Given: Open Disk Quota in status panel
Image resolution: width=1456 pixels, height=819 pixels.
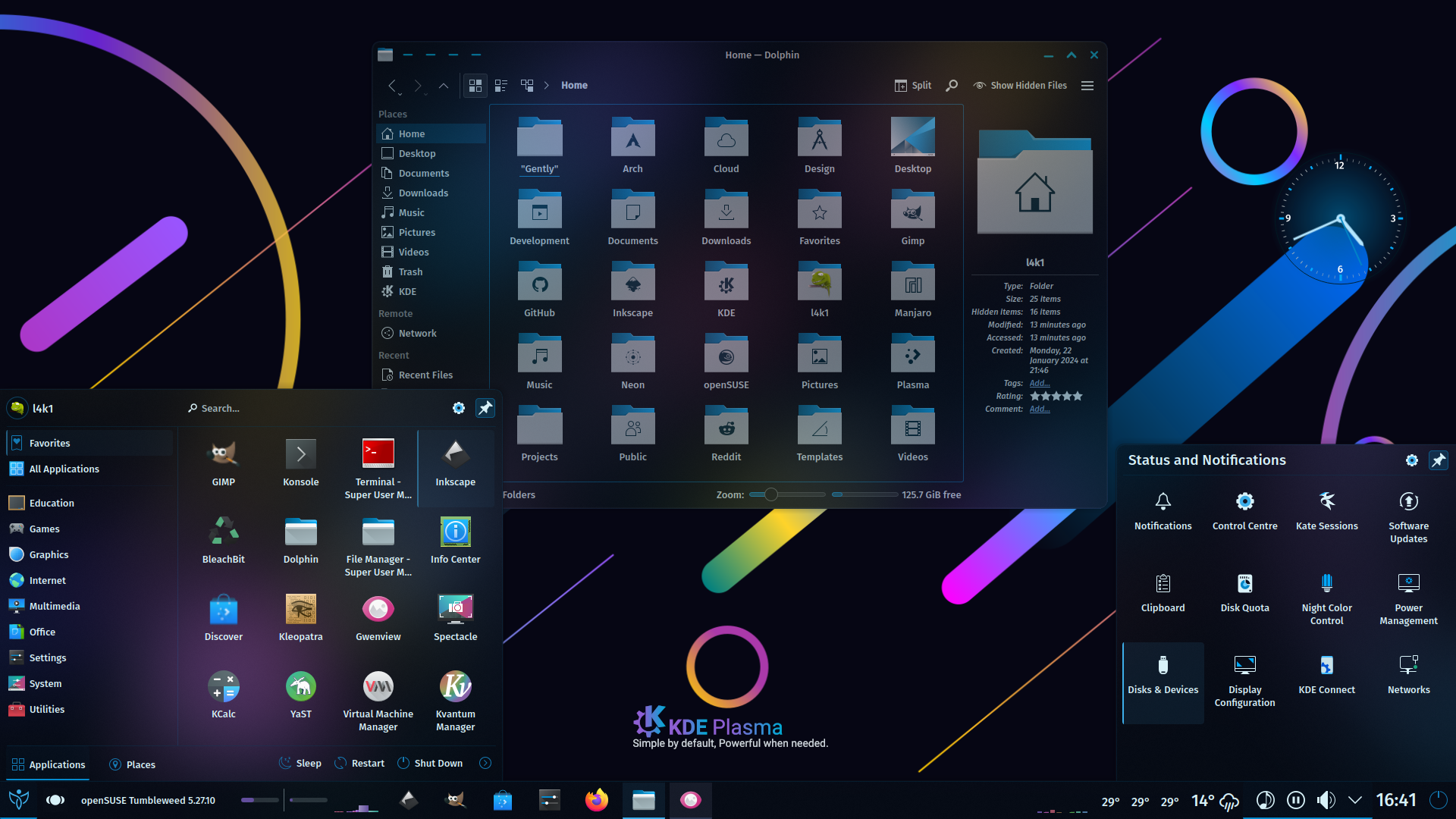Looking at the screenshot, I should [x=1244, y=594].
